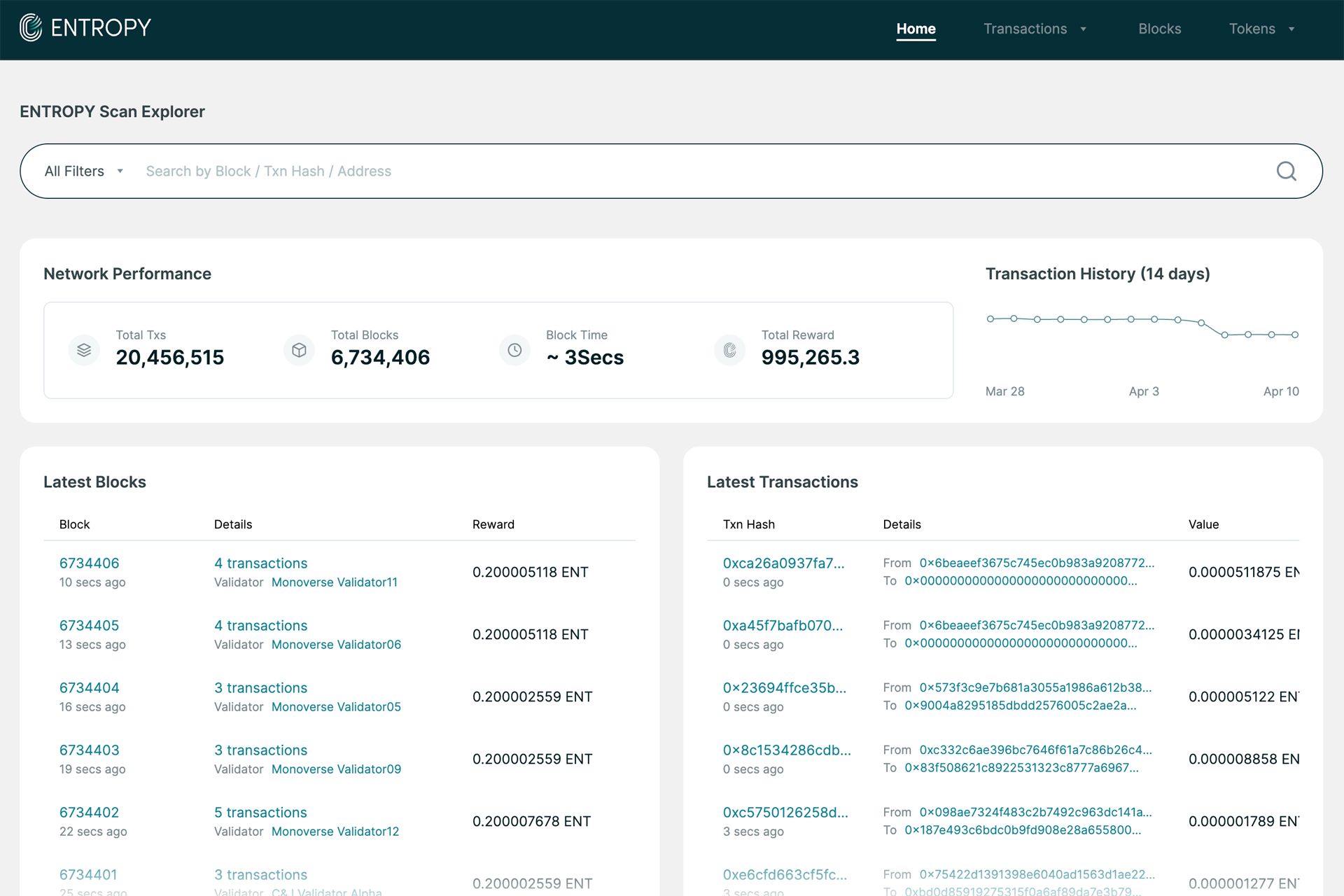1344x896 pixels.
Task: Open From address 0x098ae7324f483c2b...
Action: [x=1035, y=812]
